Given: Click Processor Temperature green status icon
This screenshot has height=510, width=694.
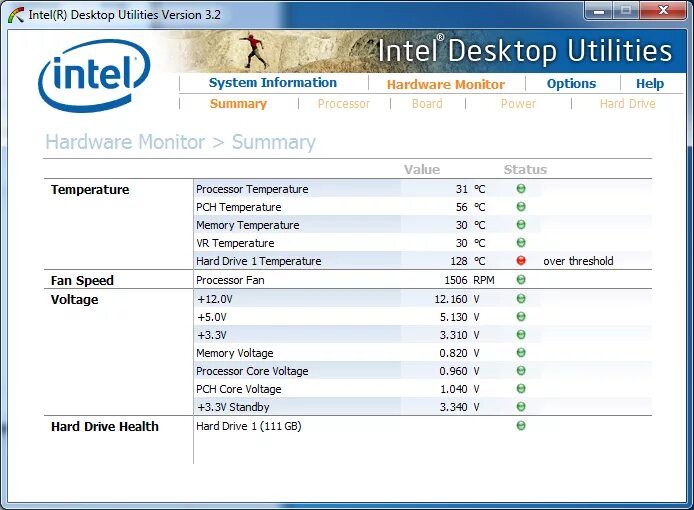Looking at the screenshot, I should pos(521,189).
